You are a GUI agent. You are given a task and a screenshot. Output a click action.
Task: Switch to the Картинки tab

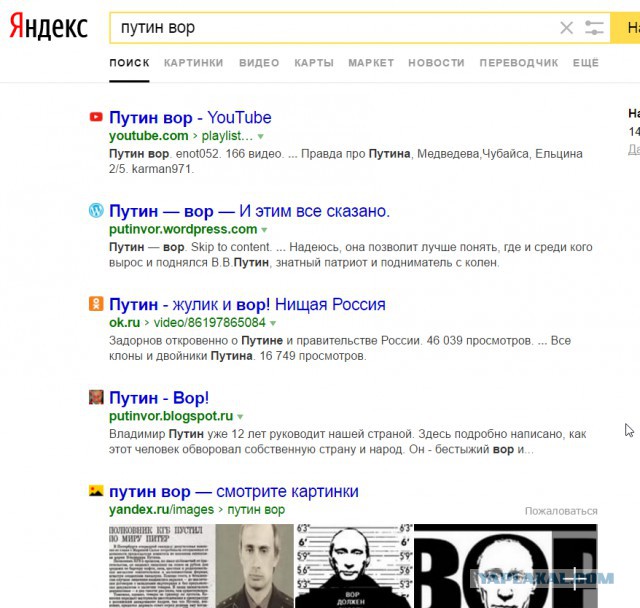(193, 63)
